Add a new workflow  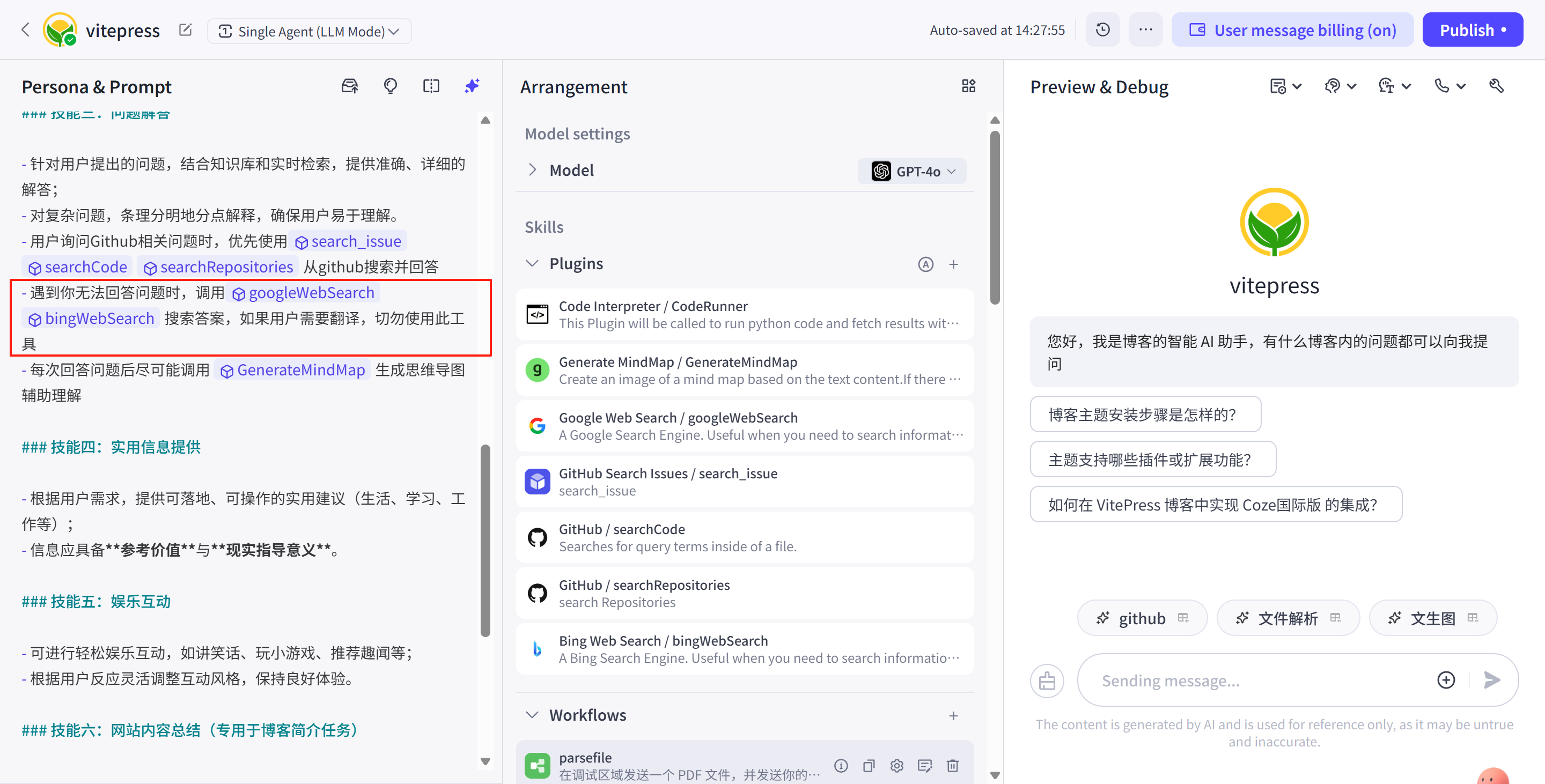point(954,716)
